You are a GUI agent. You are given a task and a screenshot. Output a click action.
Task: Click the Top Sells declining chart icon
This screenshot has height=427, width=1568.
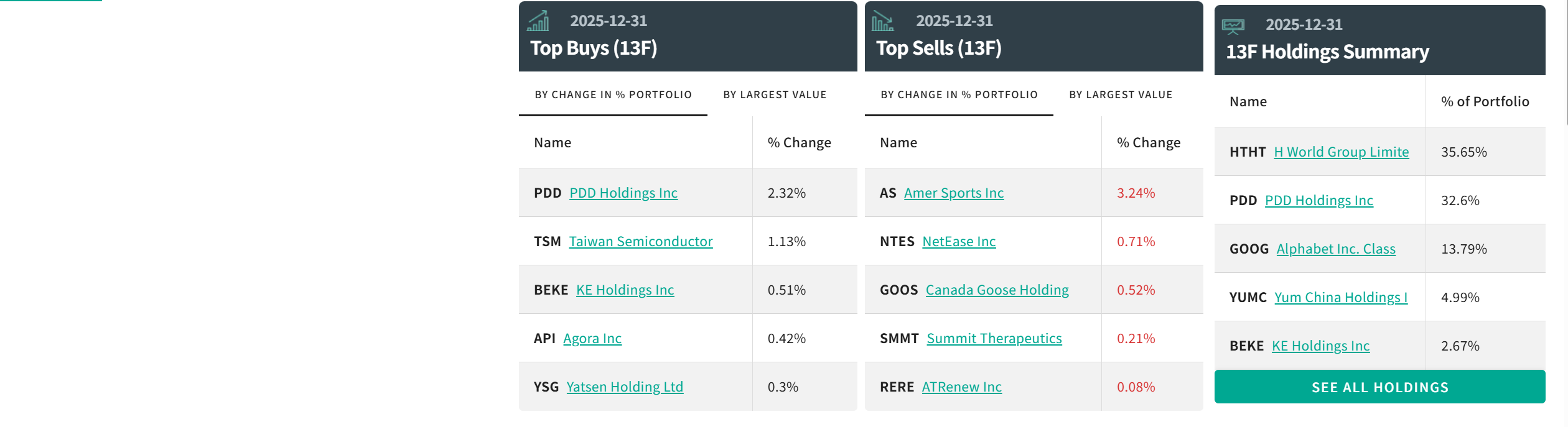pos(882,21)
